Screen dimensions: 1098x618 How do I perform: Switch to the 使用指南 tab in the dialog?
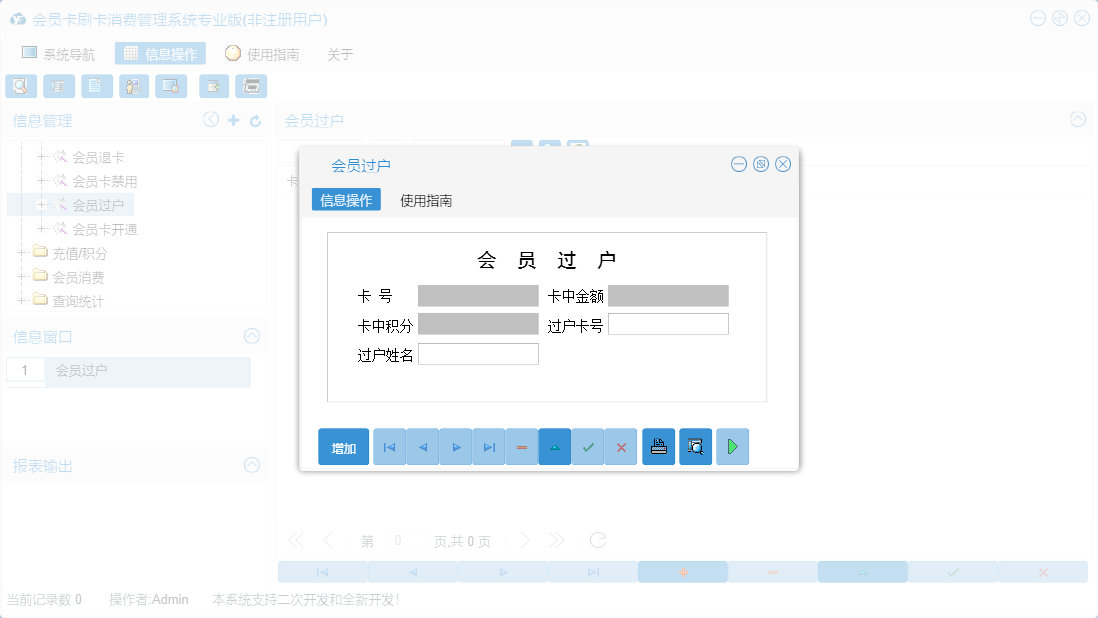tap(424, 200)
